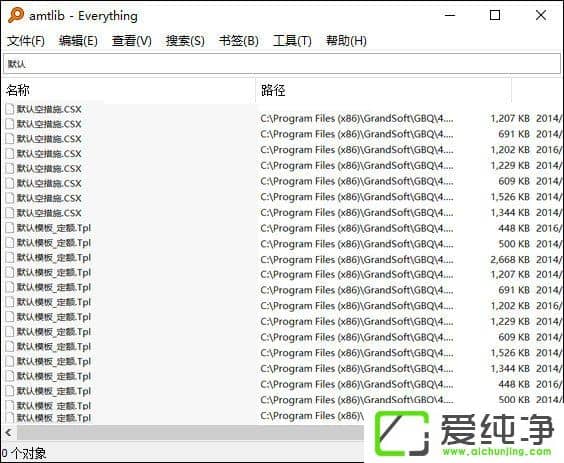564x463 pixels.
Task: Open the 书签(B) menu
Action: click(x=239, y=41)
